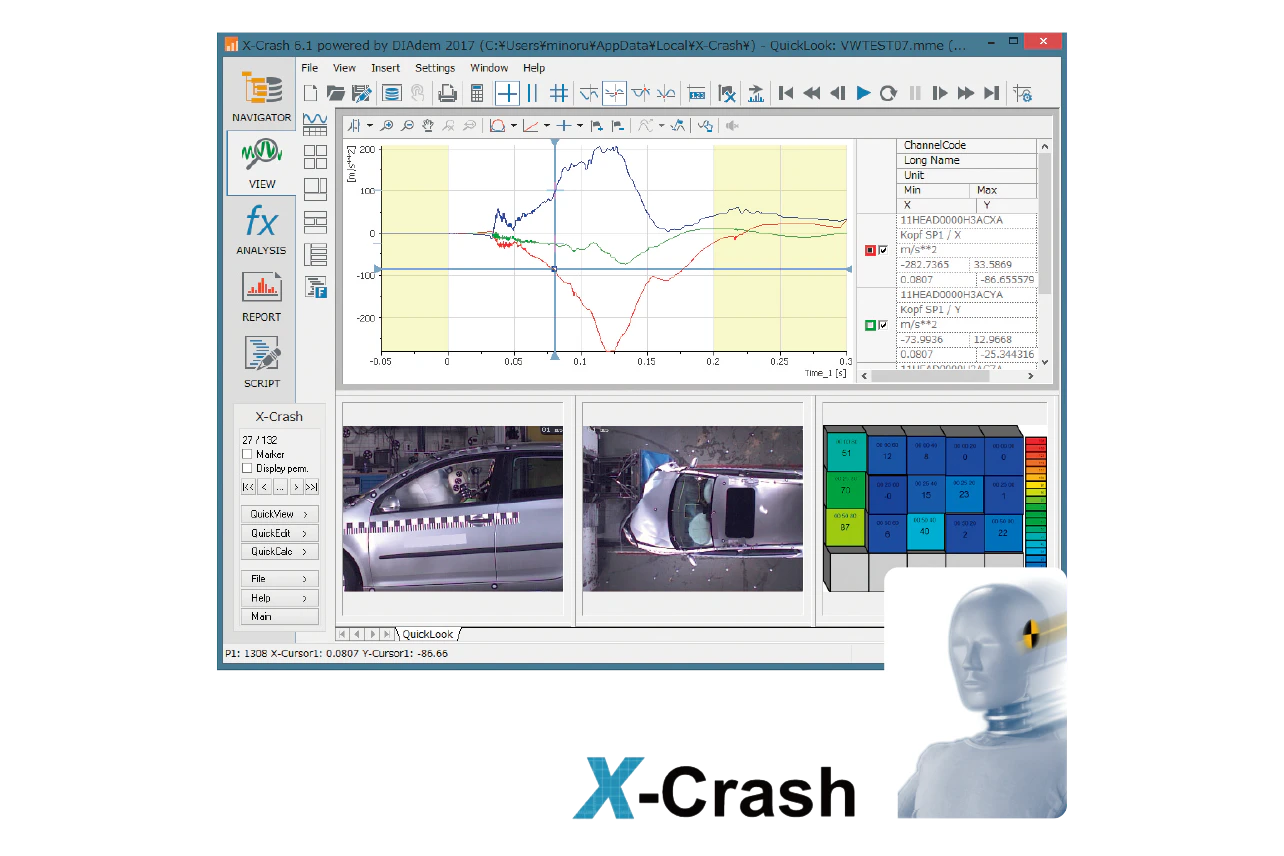Open the NAVIGATOR panel
This screenshot has width=1284, height=856.
point(261,97)
